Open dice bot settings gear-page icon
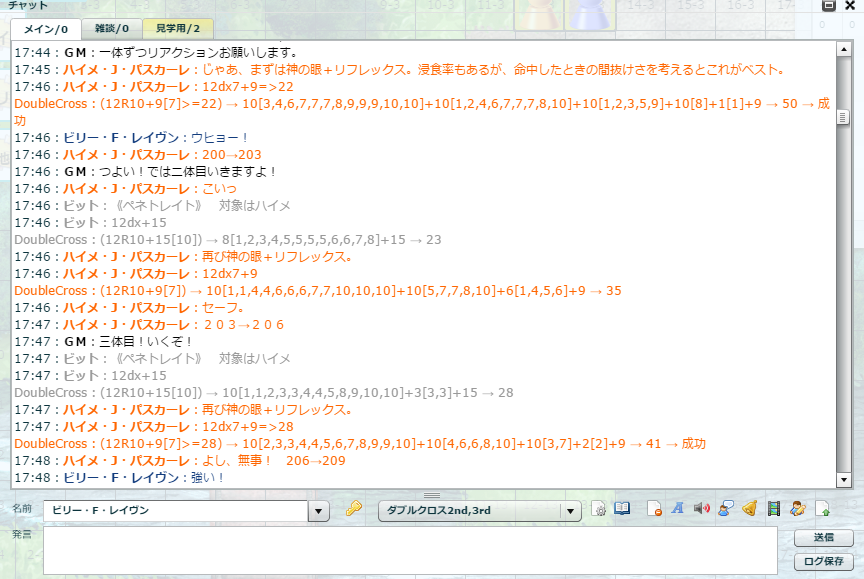The height and width of the screenshot is (579, 864). [600, 509]
